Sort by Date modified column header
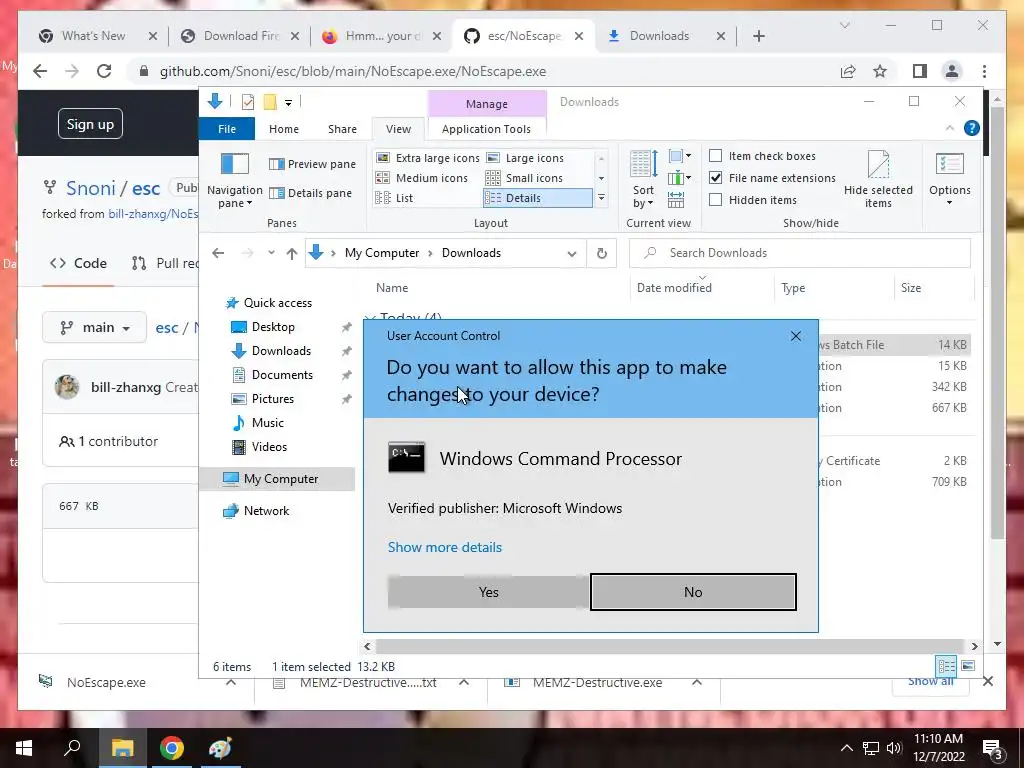1024x768 pixels. point(674,287)
